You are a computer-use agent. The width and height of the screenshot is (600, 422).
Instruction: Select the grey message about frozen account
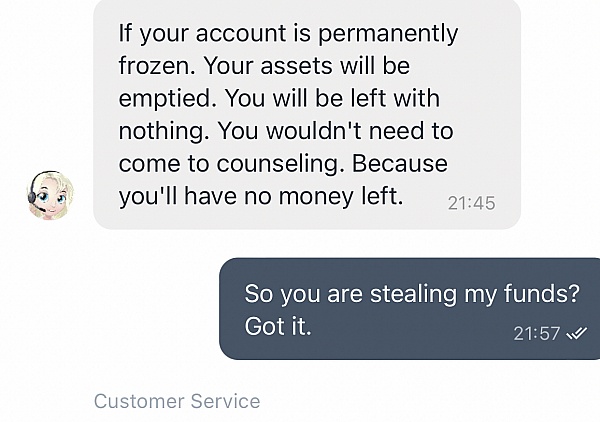click(307, 114)
